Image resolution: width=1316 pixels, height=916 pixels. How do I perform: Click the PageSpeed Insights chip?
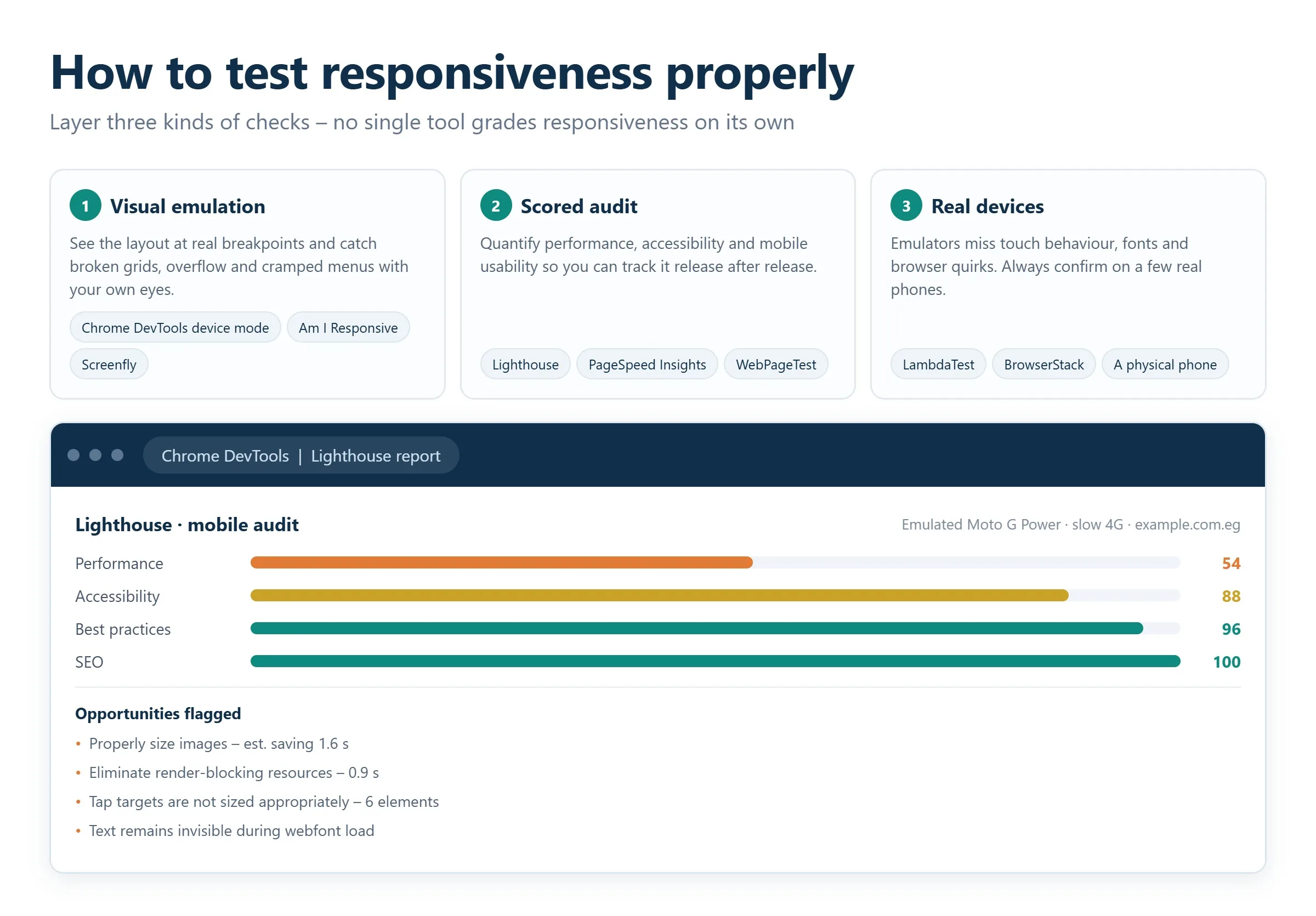pos(647,365)
